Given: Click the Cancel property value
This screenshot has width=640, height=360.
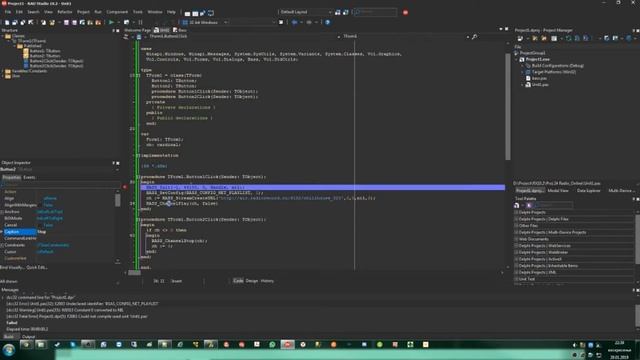Looking at the screenshot, I should (48, 225).
